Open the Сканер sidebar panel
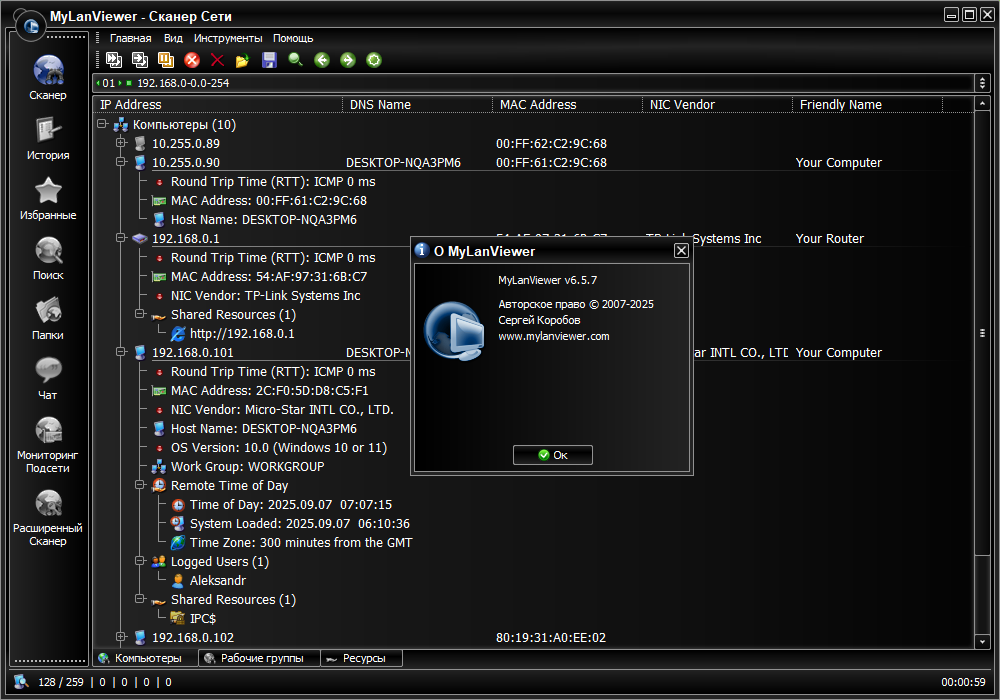The height and width of the screenshot is (700, 1000). pyautogui.click(x=48, y=78)
